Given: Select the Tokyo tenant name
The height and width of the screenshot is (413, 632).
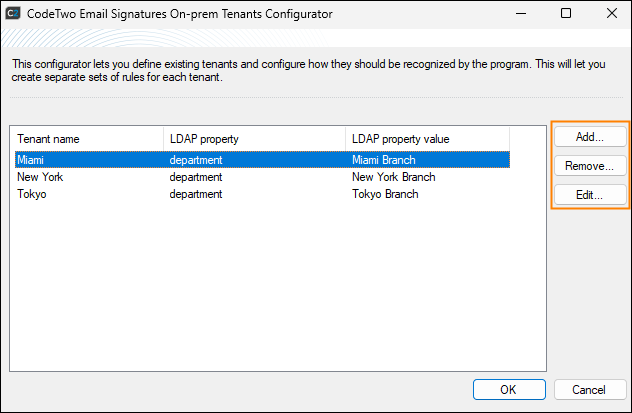Looking at the screenshot, I should 32,194.
